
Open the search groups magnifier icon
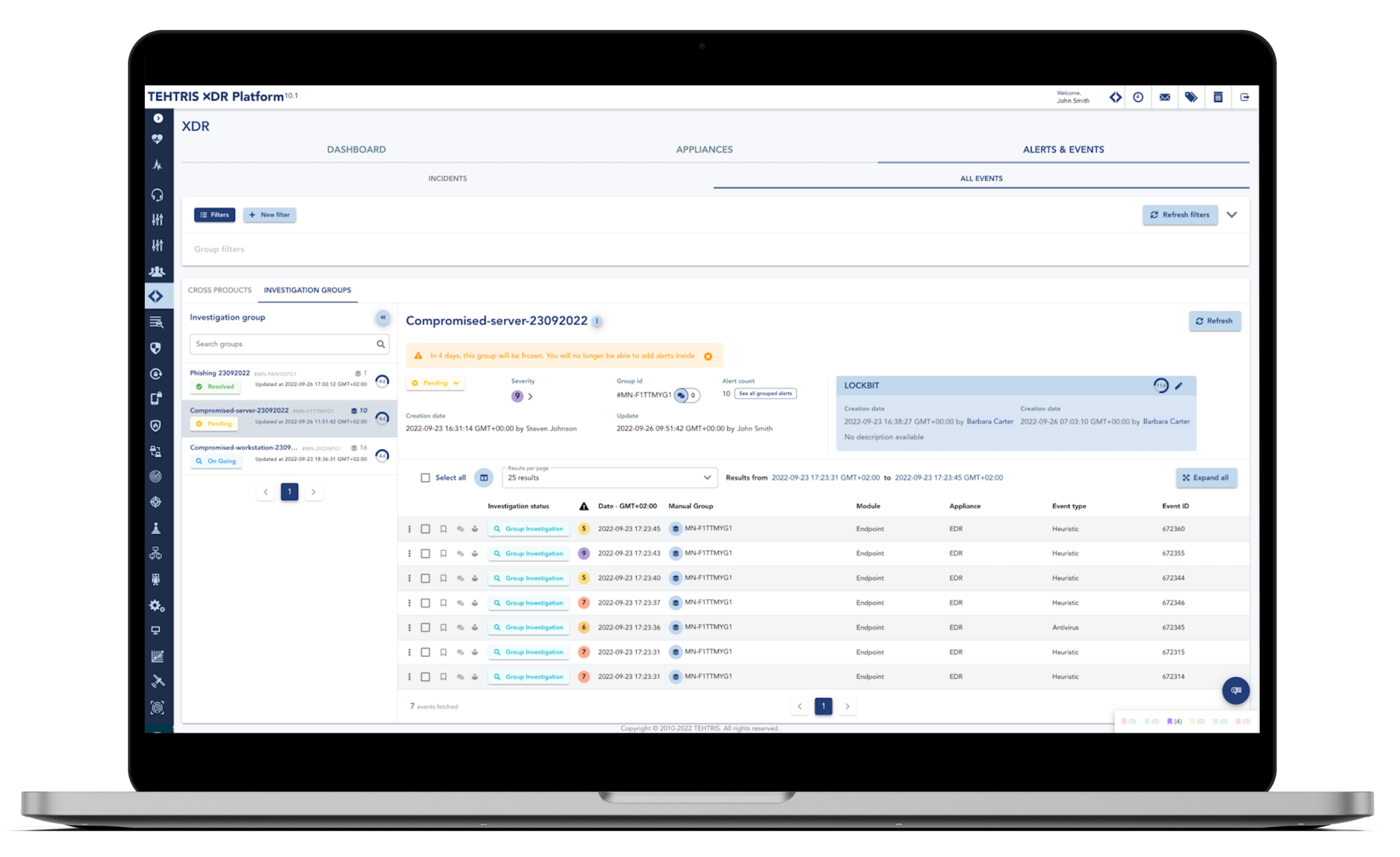point(381,344)
